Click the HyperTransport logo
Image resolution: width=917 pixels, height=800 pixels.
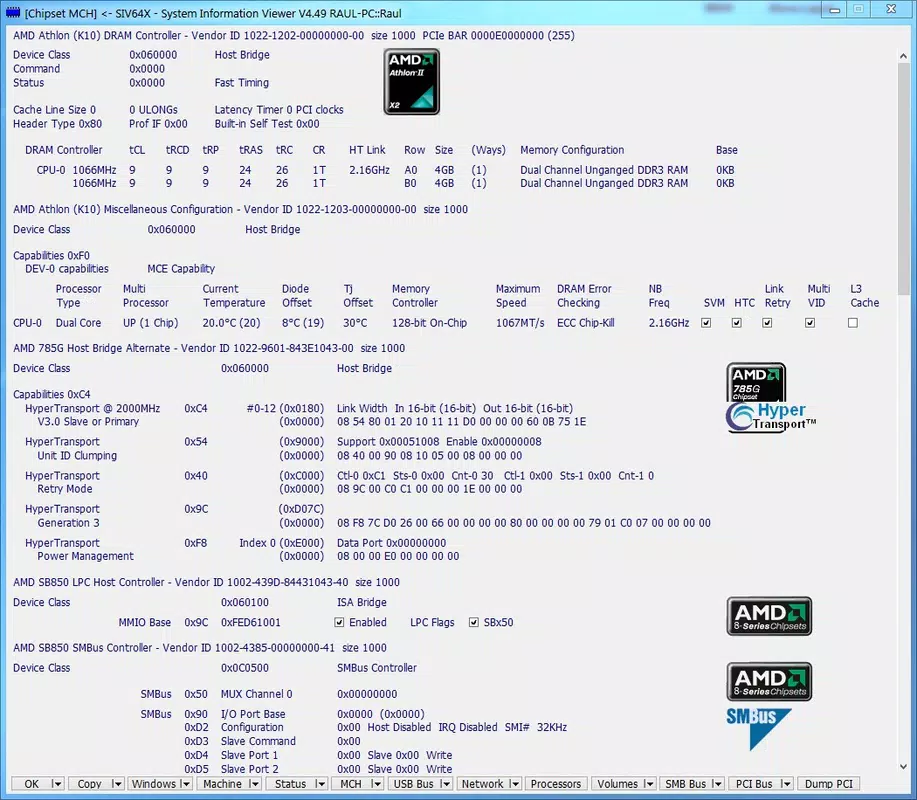pos(771,418)
